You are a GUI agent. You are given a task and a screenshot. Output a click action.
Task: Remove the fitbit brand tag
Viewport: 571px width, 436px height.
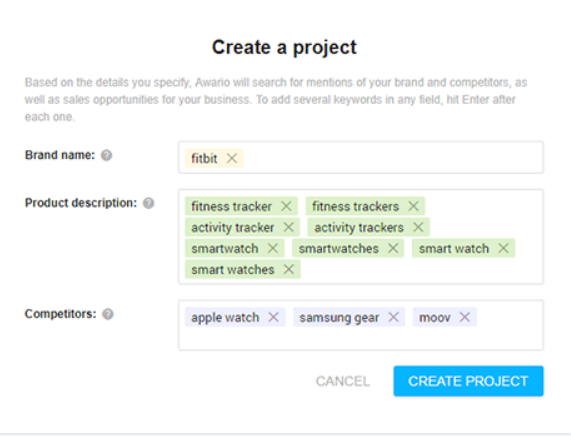pyautogui.click(x=232, y=158)
